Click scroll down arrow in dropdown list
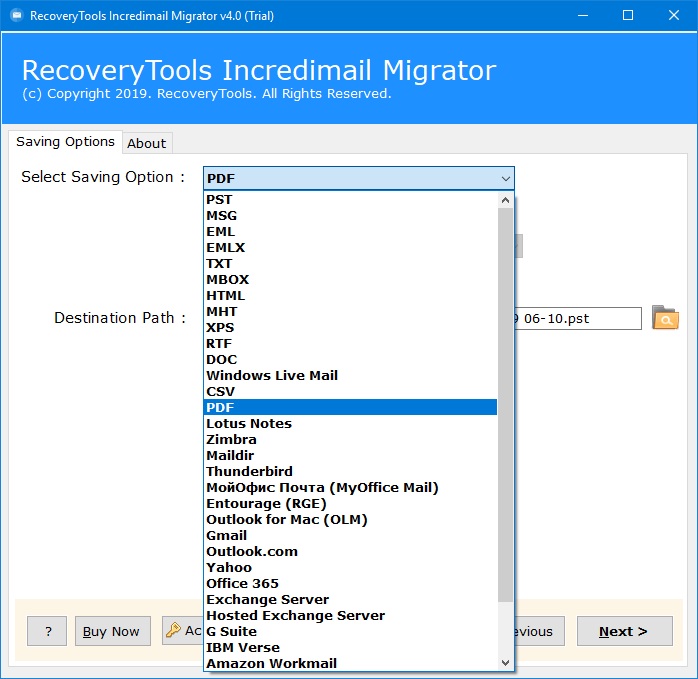Screen dimensions: 698x679 coord(505,663)
